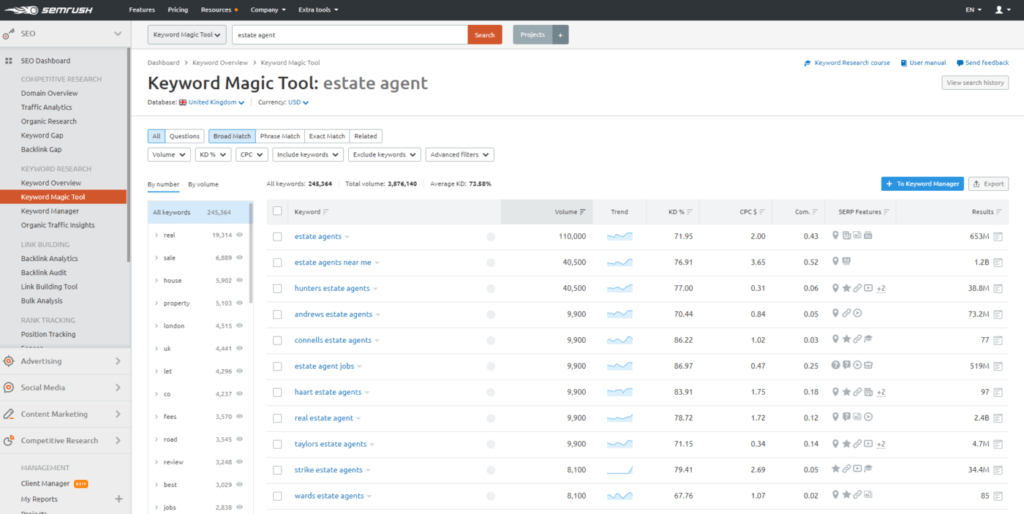Click the Export button
The image size is (1024, 514).
pos(988,184)
